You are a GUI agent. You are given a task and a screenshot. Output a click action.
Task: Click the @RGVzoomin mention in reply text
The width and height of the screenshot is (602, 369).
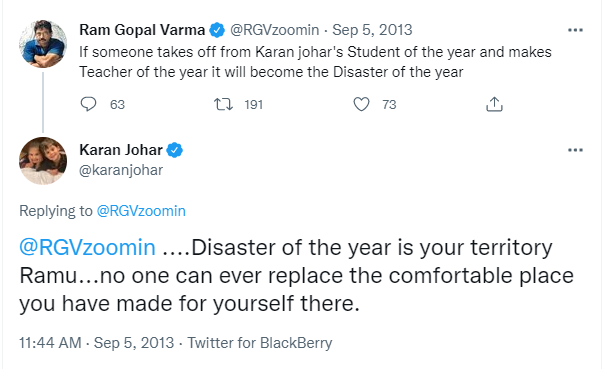[x=88, y=247]
